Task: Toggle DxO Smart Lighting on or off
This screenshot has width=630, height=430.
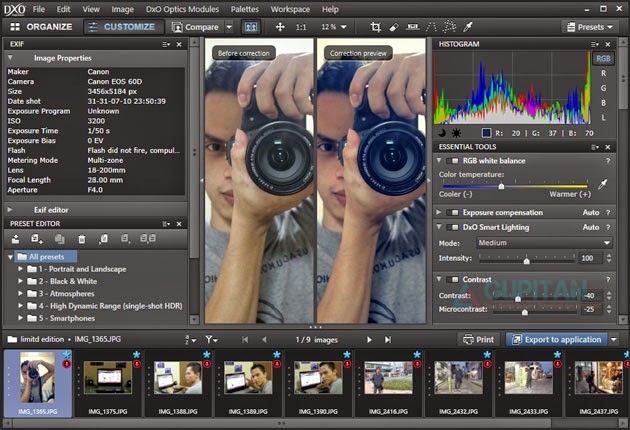Action: [x=454, y=227]
